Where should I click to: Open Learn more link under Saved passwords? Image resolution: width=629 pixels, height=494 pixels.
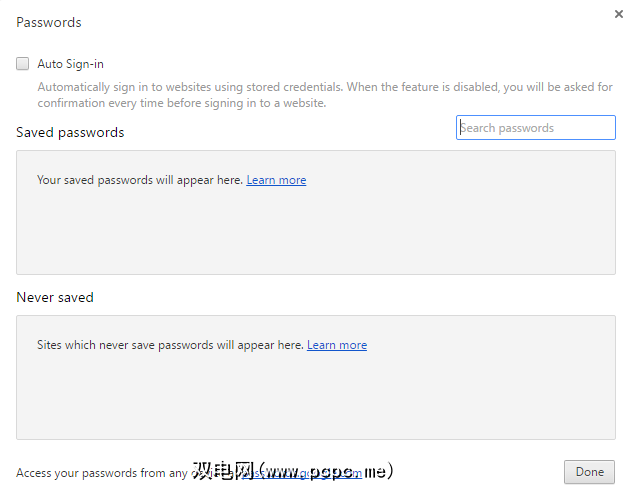[276, 180]
